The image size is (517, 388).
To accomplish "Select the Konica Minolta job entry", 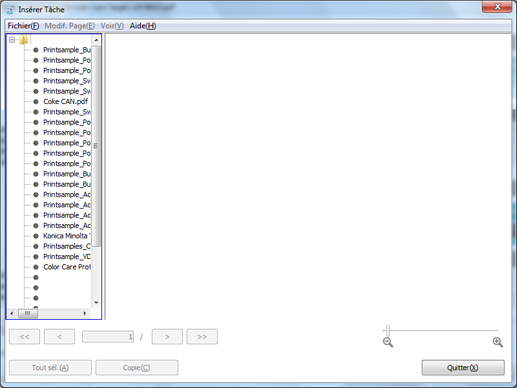I will [67, 236].
